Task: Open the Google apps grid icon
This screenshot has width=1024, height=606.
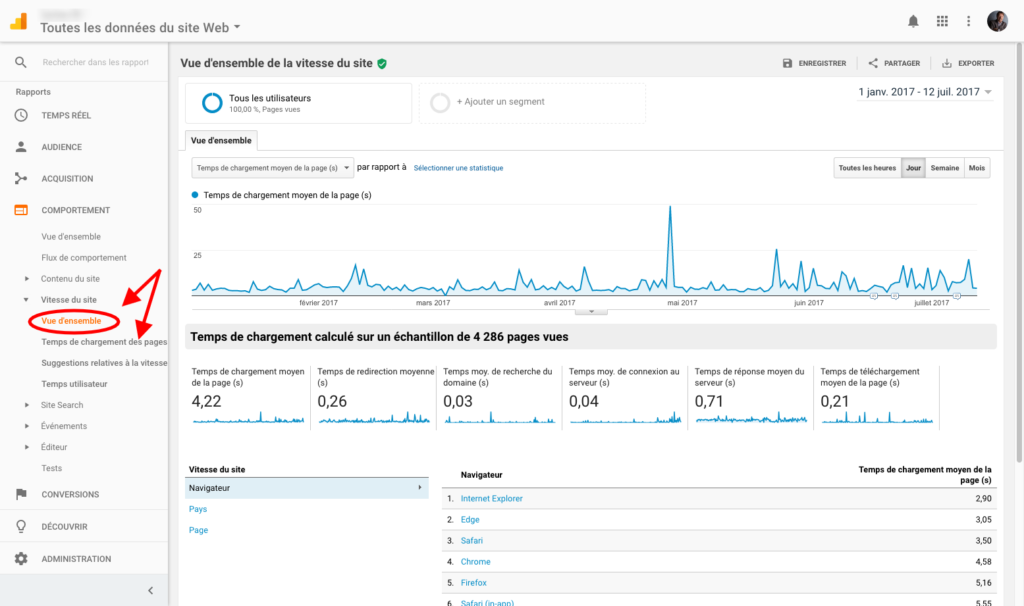Action: pos(941,21)
